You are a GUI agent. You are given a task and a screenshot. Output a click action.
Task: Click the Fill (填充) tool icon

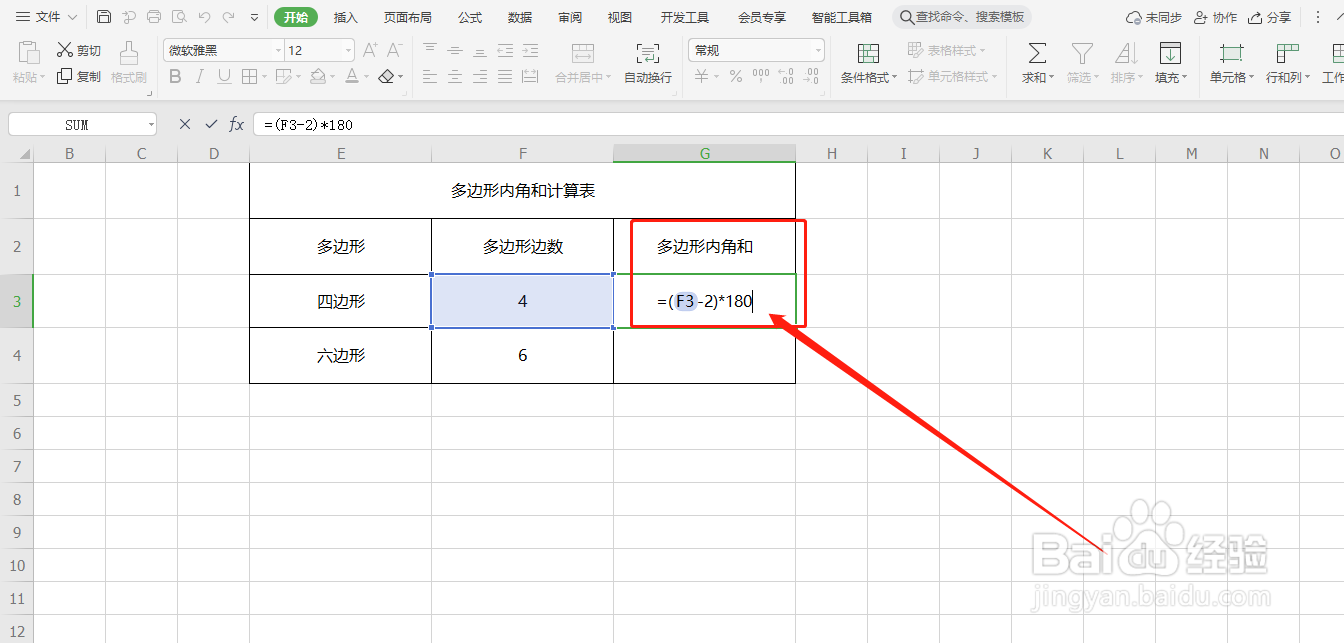pos(1168,60)
